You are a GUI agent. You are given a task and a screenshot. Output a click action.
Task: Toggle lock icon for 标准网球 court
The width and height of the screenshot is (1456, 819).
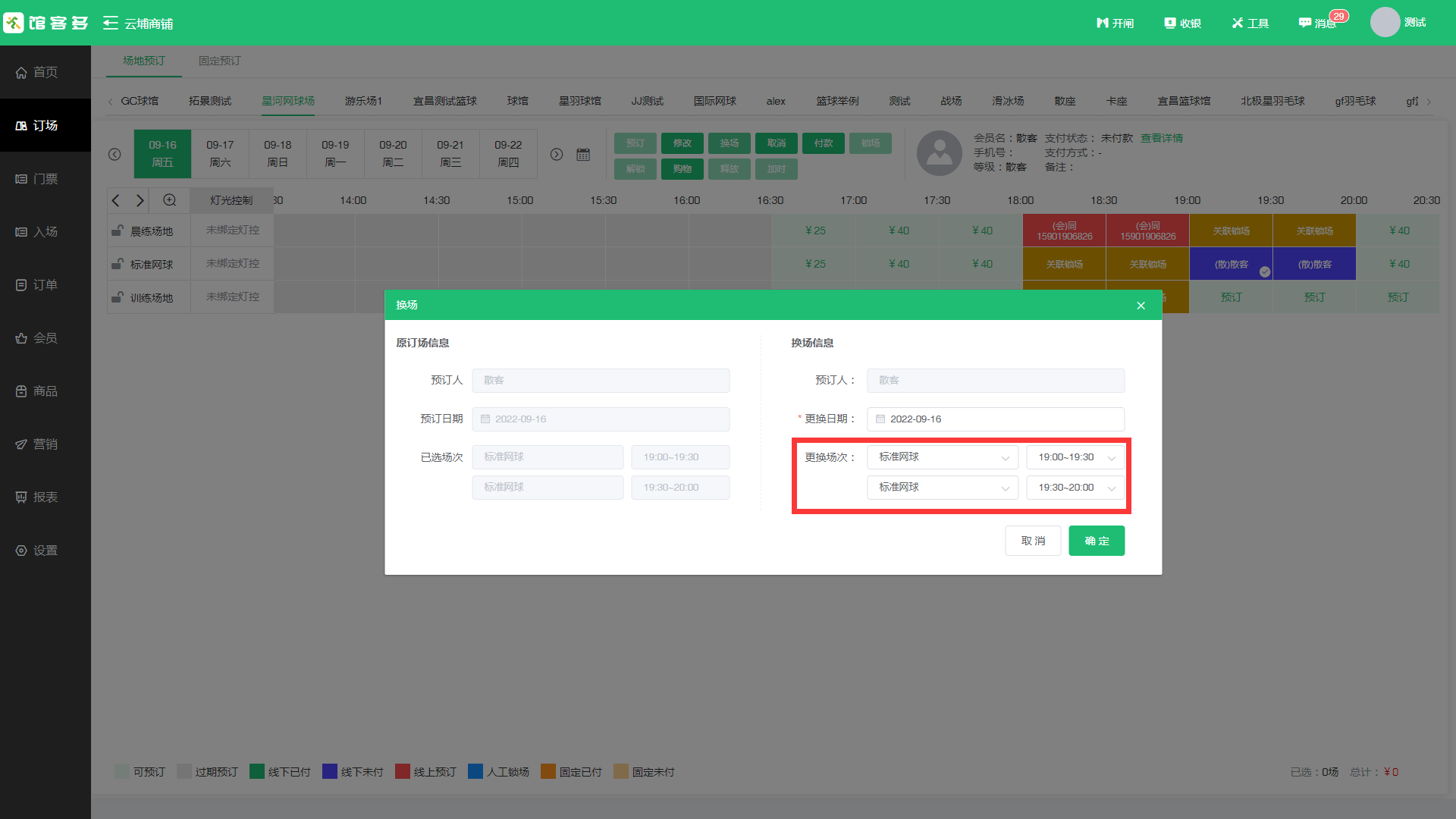point(118,264)
